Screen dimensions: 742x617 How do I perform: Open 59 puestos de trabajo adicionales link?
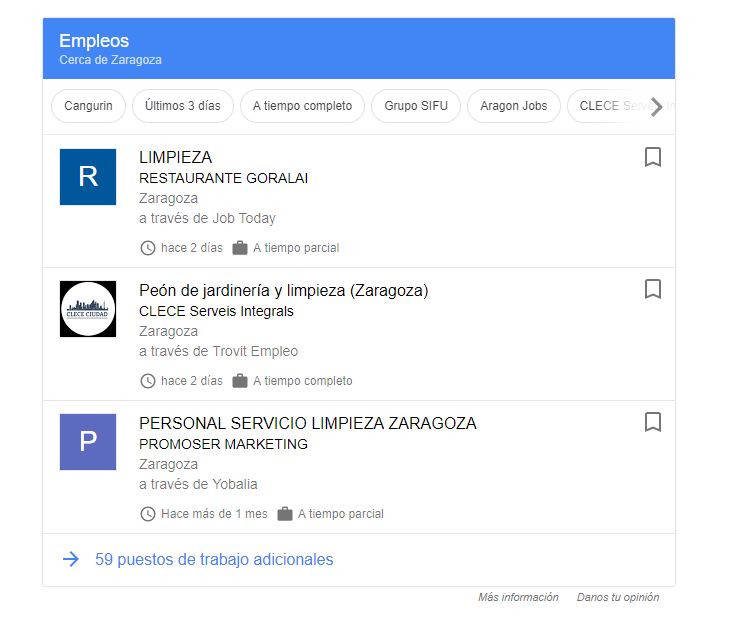point(214,560)
